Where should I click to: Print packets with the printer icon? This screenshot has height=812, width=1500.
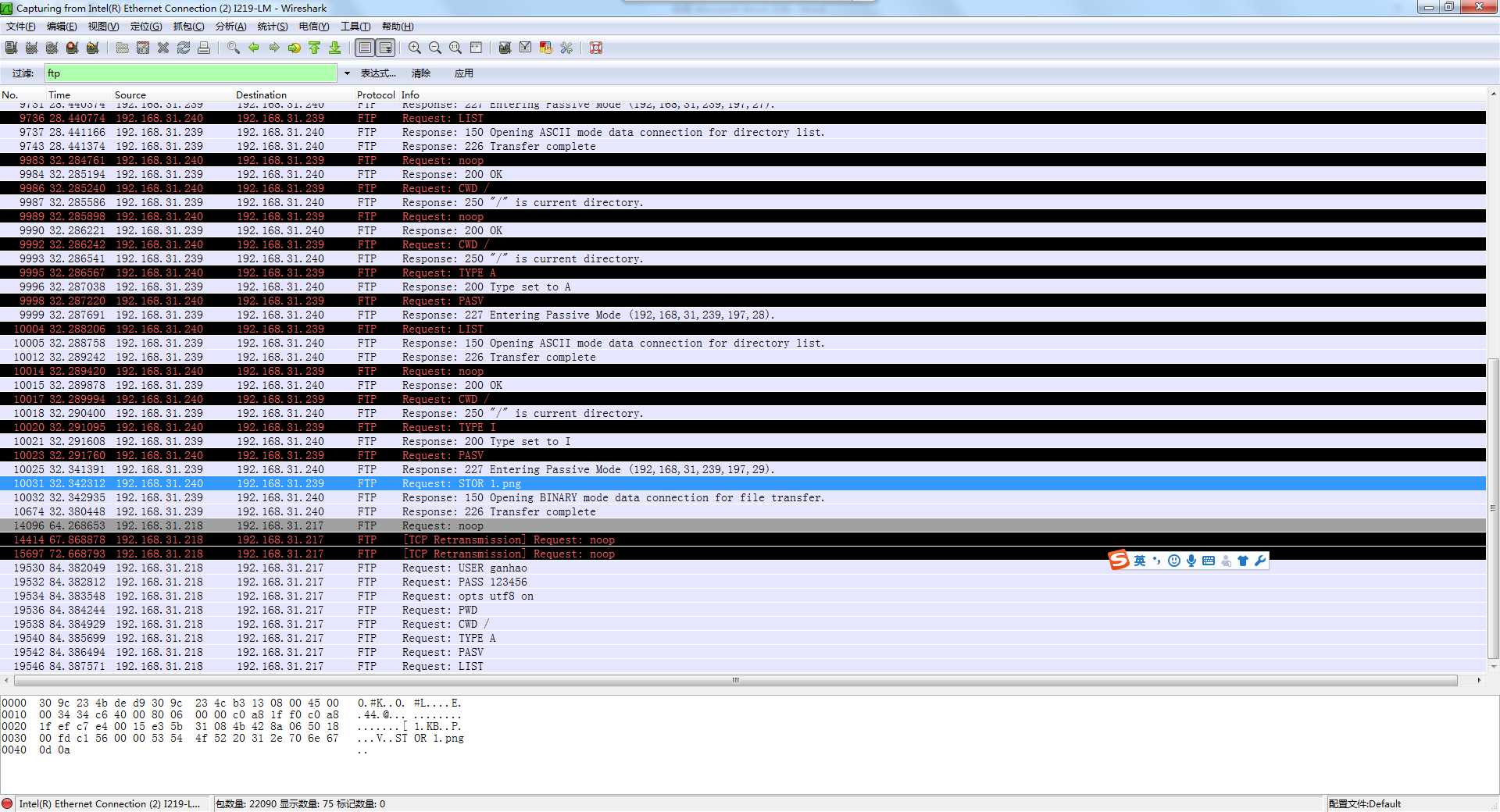coord(204,48)
